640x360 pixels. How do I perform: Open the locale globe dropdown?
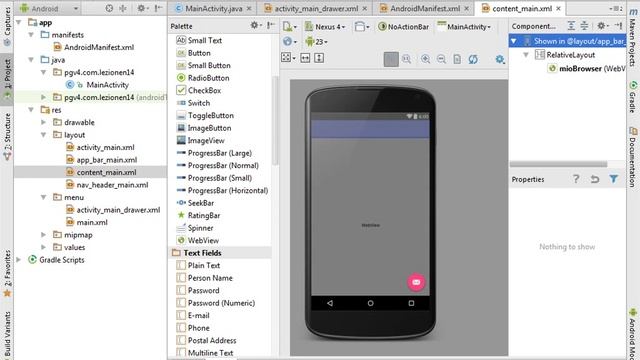click(x=289, y=42)
